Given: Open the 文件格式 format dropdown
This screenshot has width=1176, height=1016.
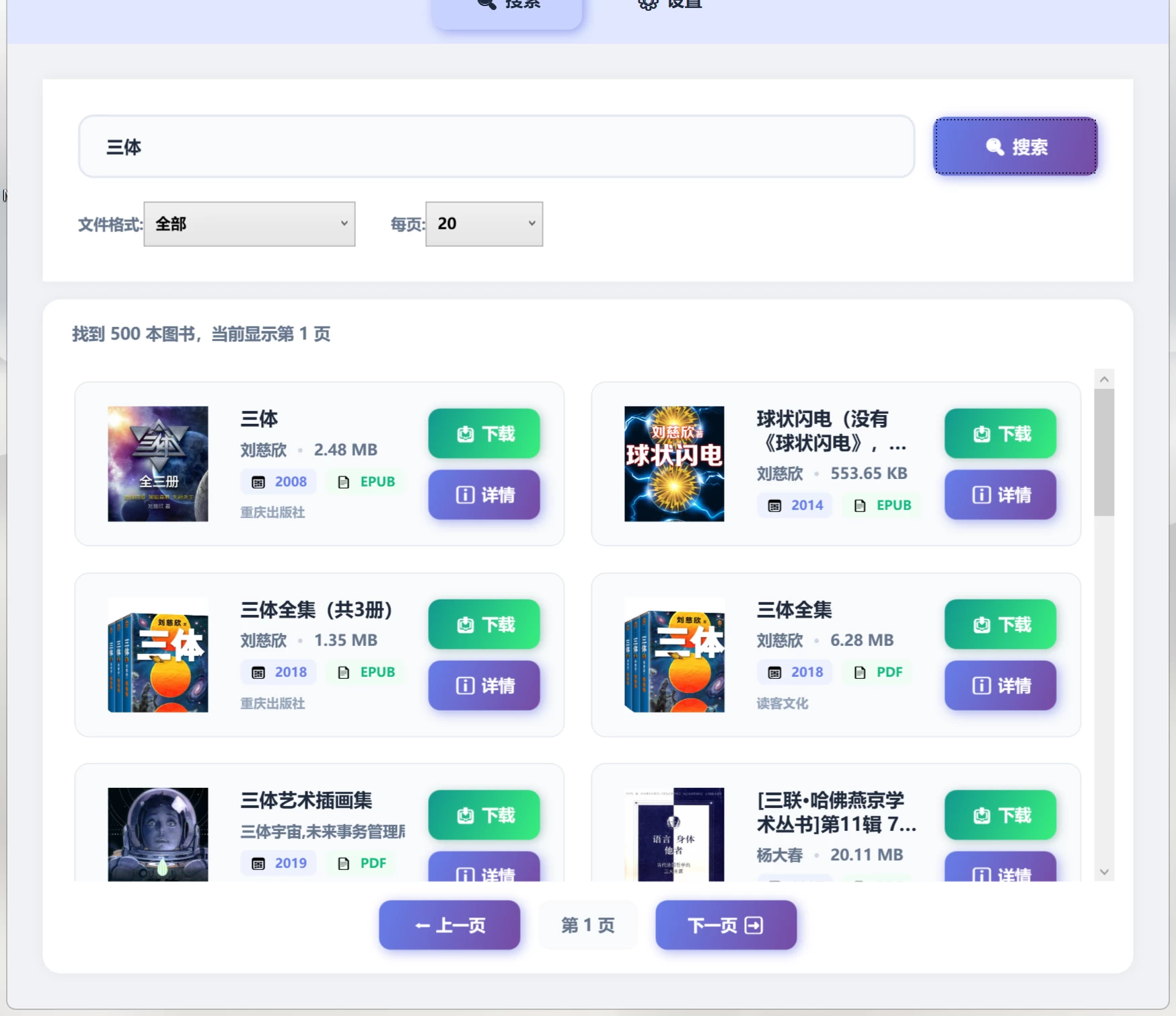Looking at the screenshot, I should (249, 224).
